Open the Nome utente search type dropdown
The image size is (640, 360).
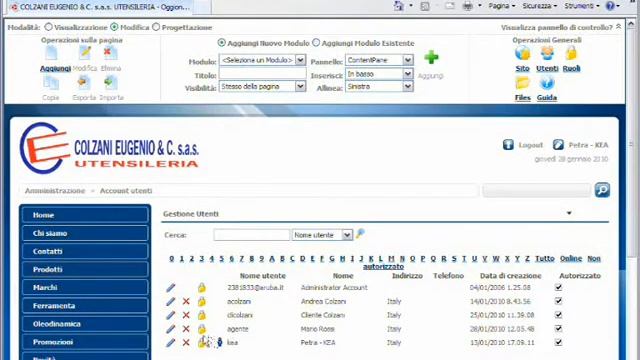click(322, 235)
